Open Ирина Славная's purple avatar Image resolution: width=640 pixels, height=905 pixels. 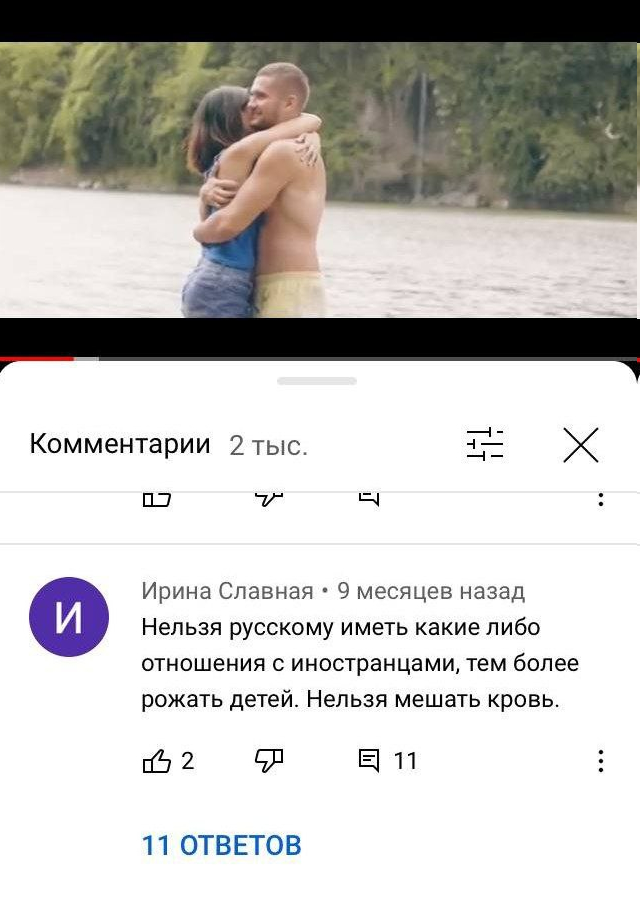(69, 616)
